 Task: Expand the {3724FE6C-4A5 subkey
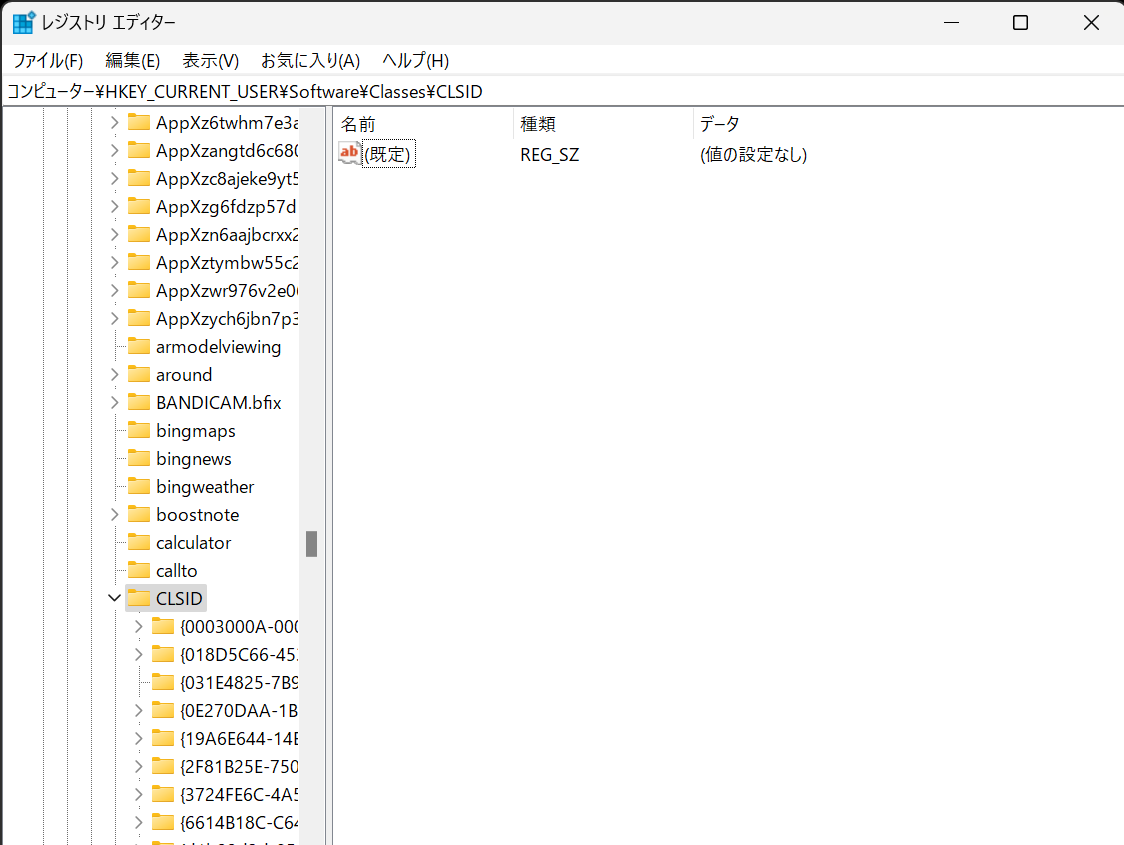pyautogui.click(x=139, y=794)
